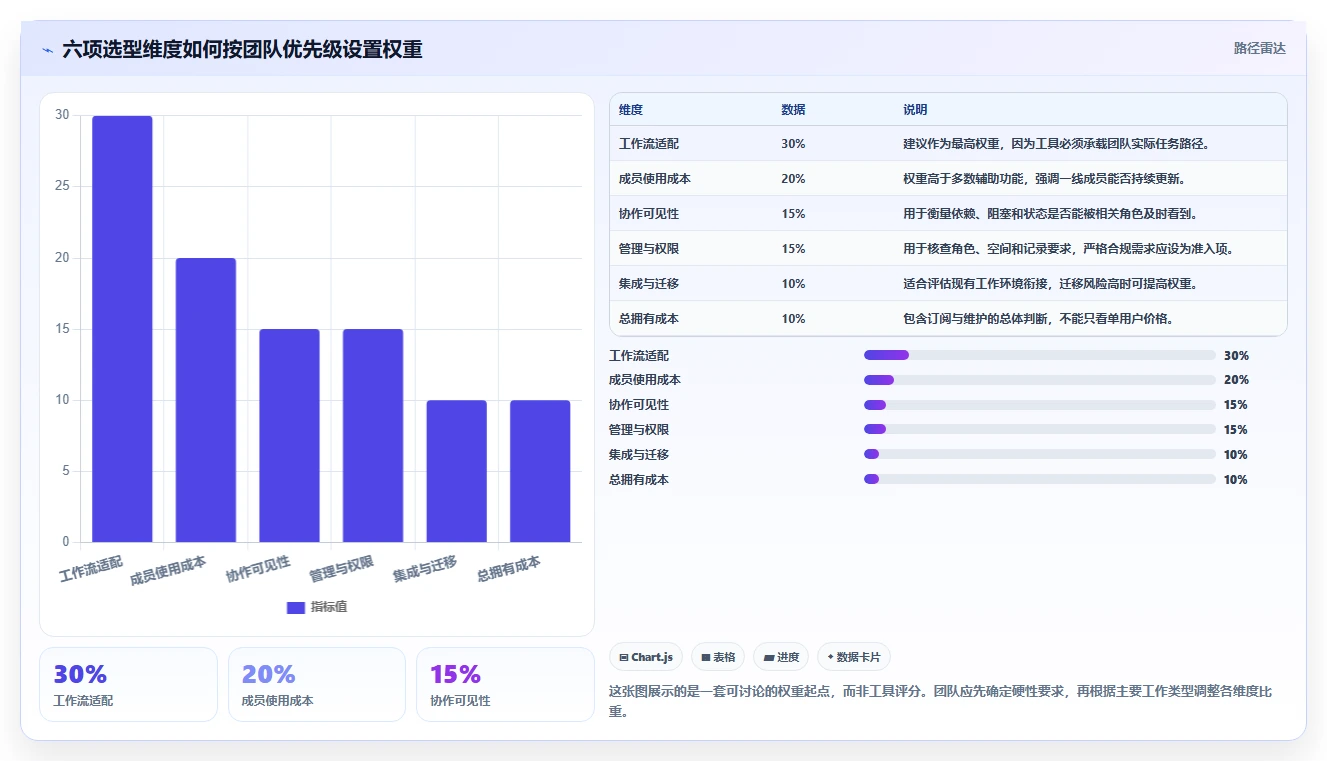
Task: Click the 维度 column header
Action: pos(631,109)
